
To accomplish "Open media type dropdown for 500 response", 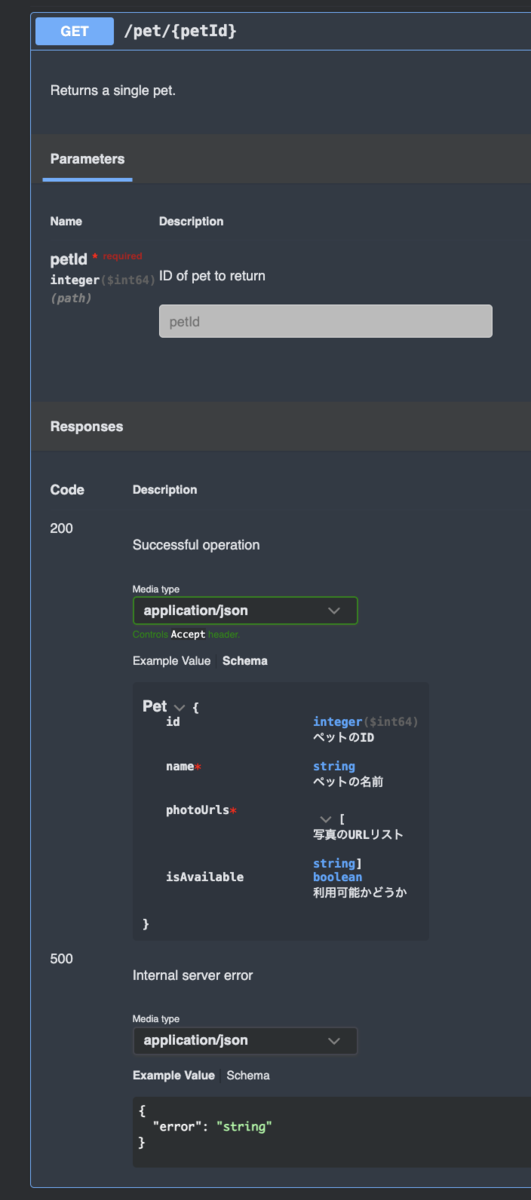I will click(245, 1040).
